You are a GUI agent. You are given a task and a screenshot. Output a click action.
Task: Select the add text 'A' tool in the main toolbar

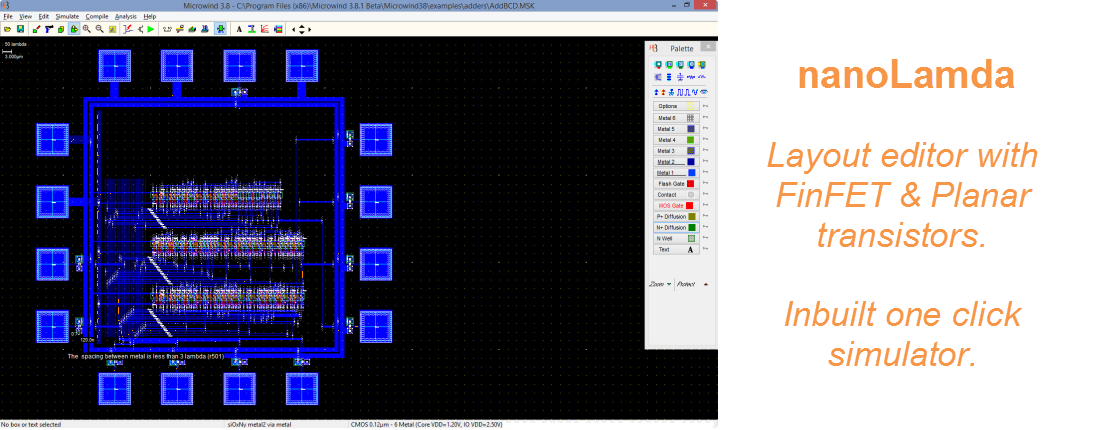click(239, 29)
